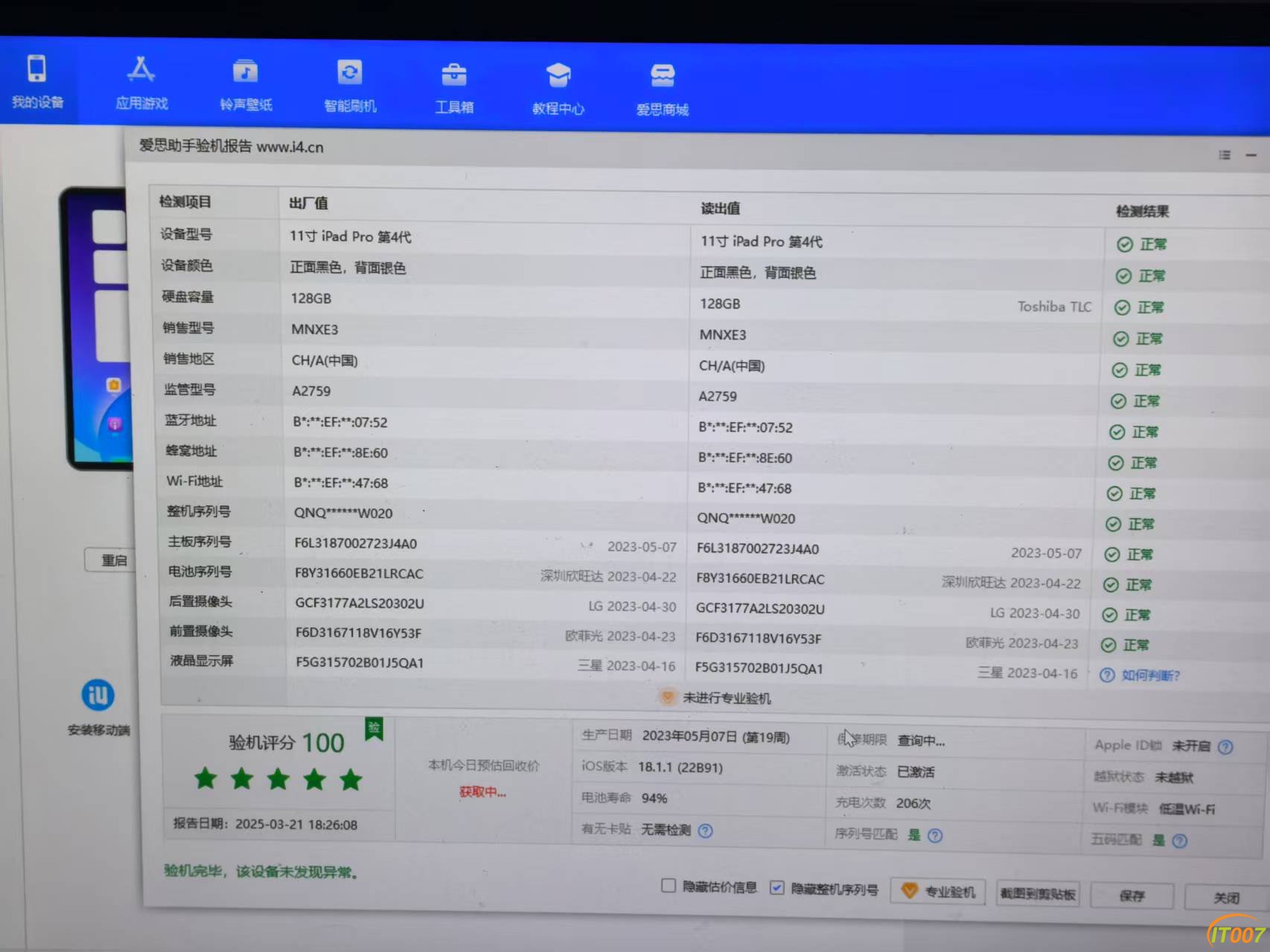Click the 电池寿命 94% value

(x=654, y=798)
